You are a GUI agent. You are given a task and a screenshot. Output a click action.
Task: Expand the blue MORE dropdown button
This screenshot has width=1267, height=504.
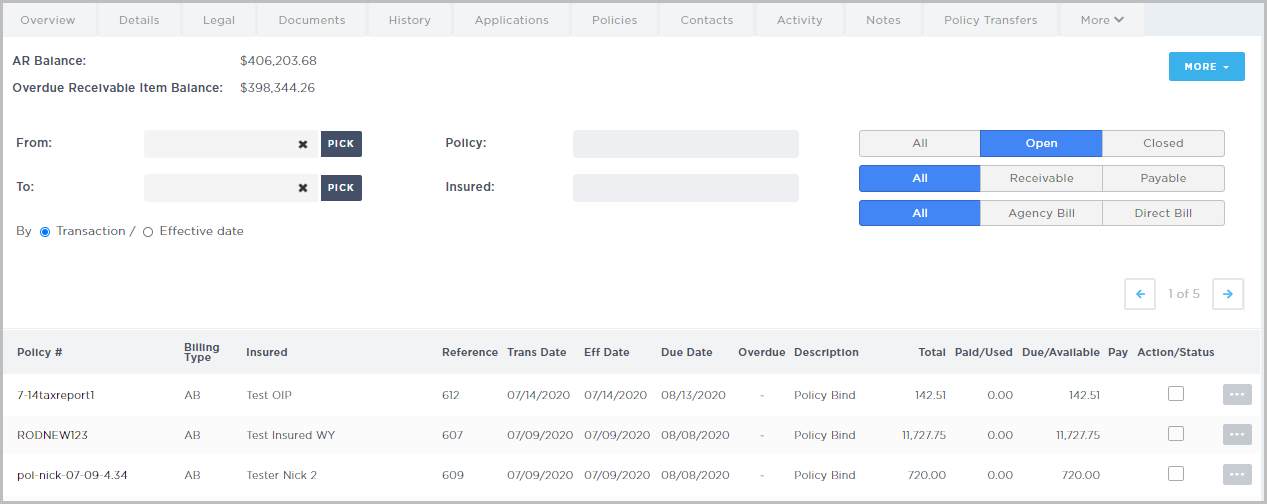pyautogui.click(x=1206, y=67)
